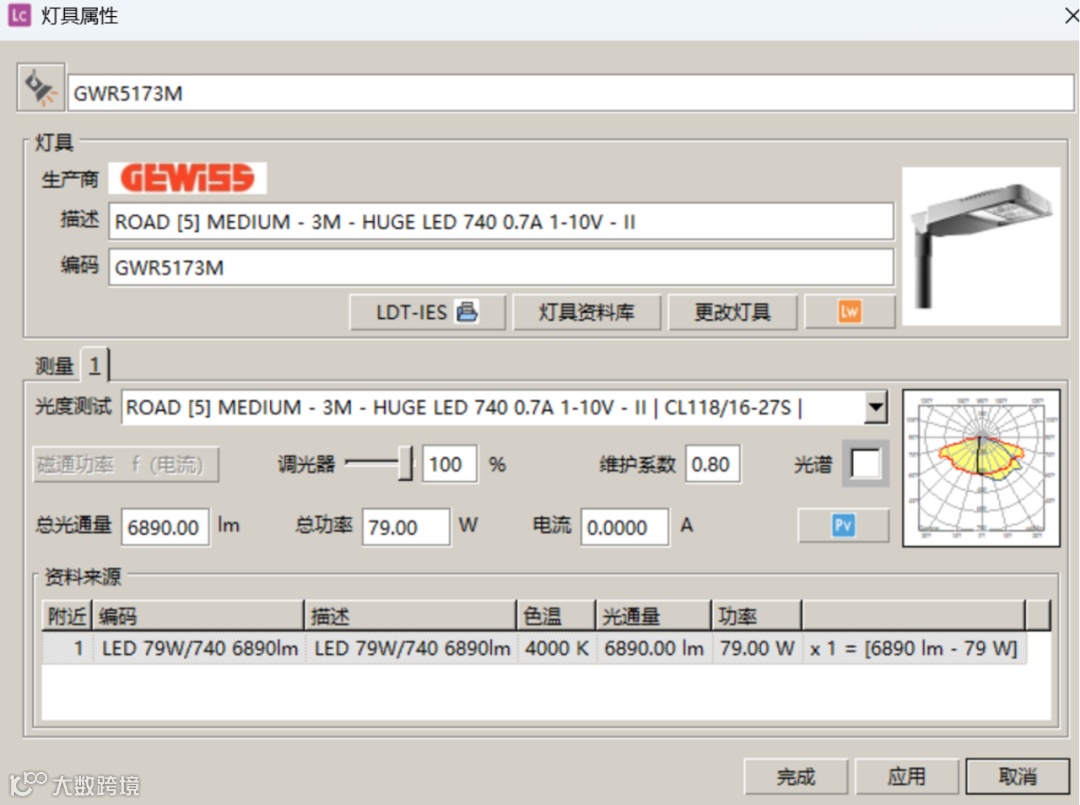Click the 总功率 field showing 79.00

(x=406, y=527)
